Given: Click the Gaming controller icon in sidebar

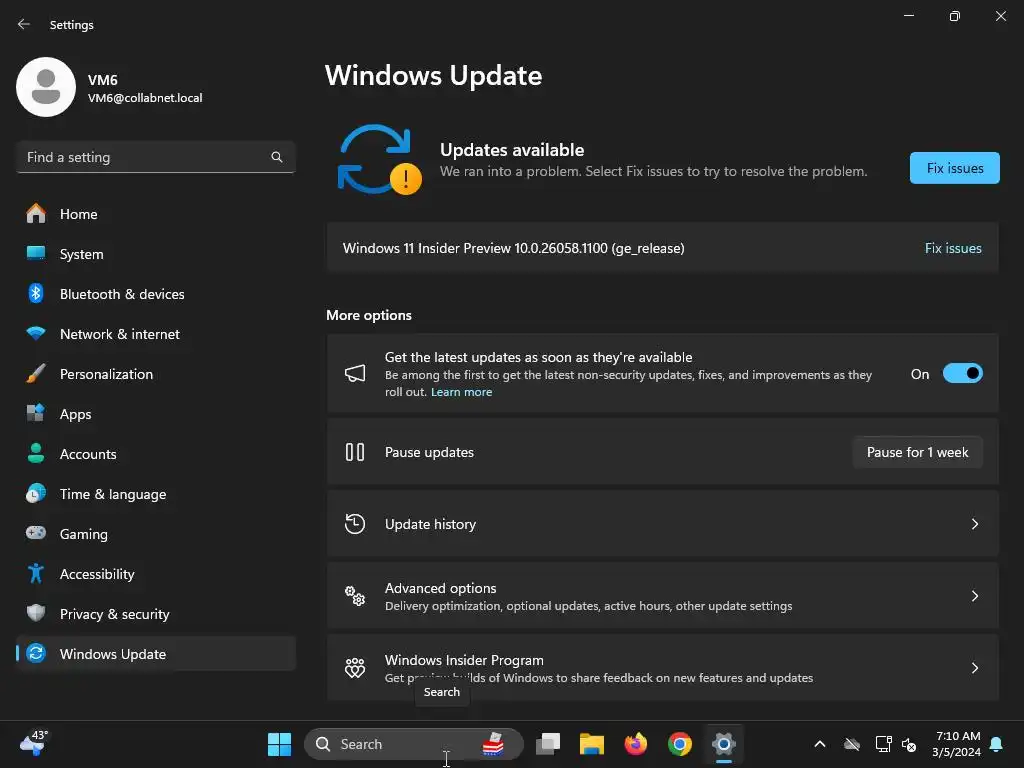Looking at the screenshot, I should [x=36, y=533].
